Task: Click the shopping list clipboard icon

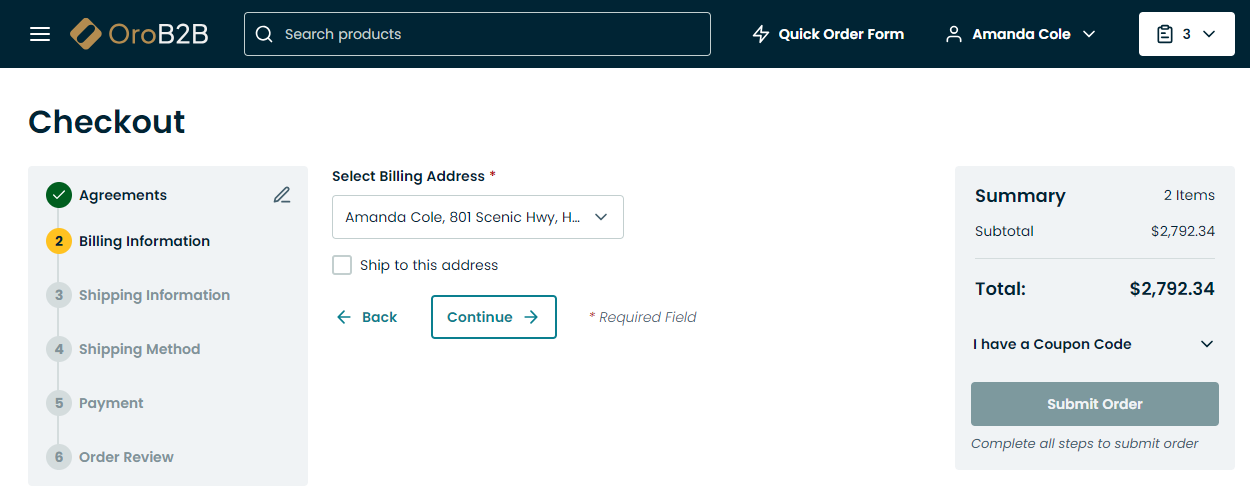Action: coord(1165,34)
